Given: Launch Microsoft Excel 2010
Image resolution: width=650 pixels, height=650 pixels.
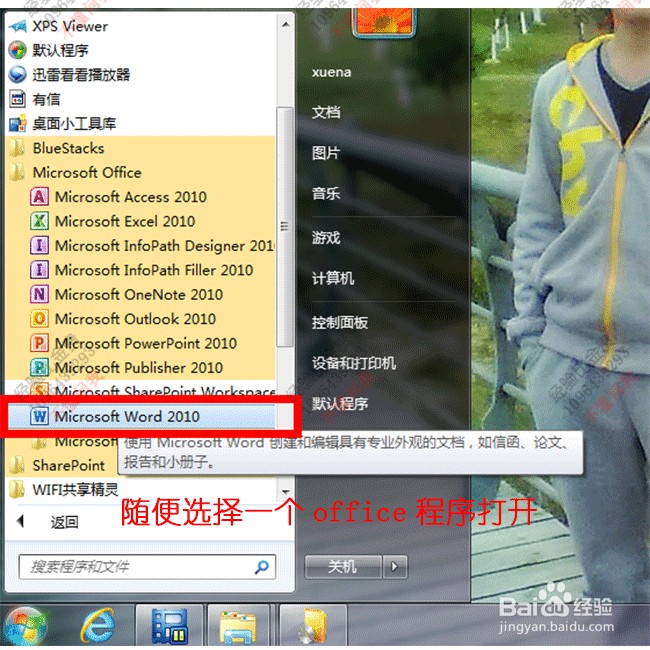Looking at the screenshot, I should click(x=141, y=221).
